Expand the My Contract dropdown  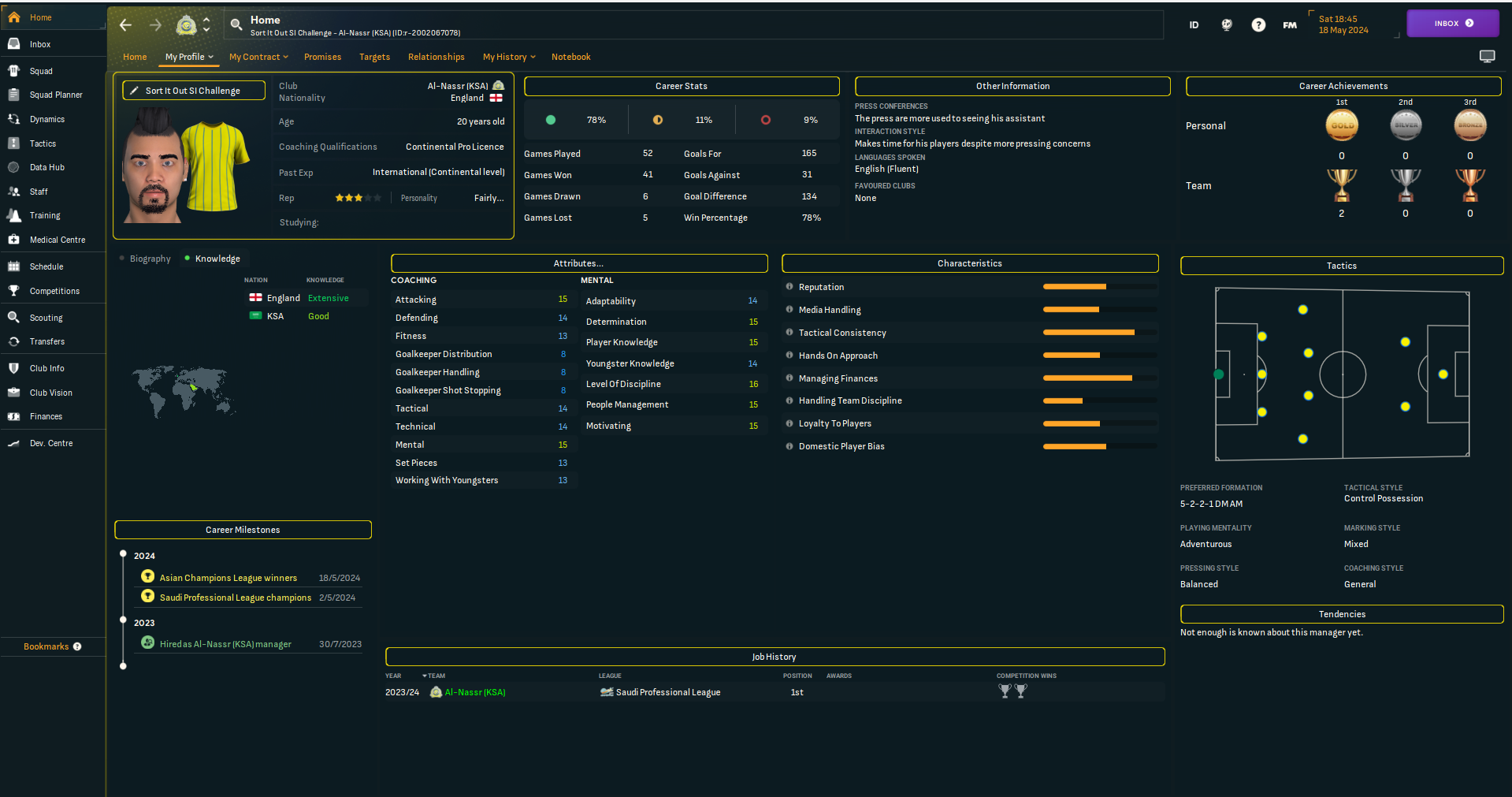(x=258, y=57)
